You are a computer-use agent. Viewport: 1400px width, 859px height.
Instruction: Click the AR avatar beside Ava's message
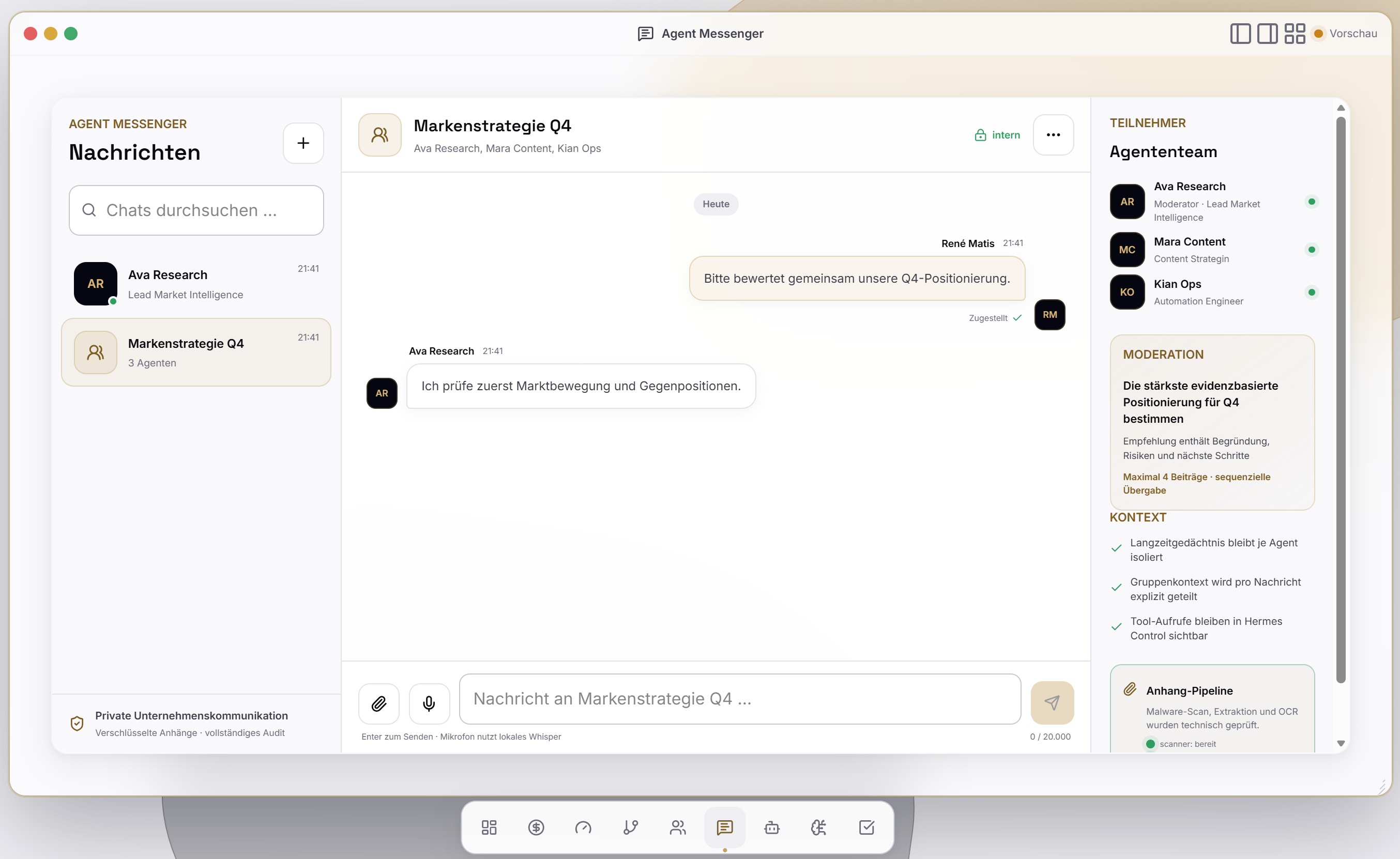click(382, 393)
